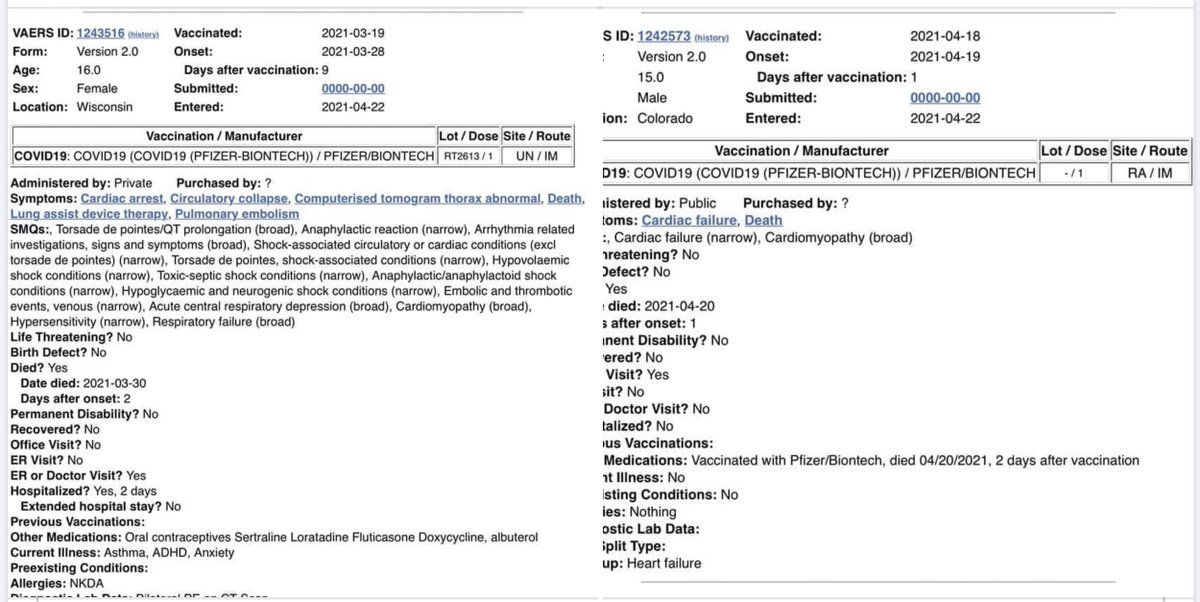The image size is (1200, 602).
Task: Select Wisconsin report entered date 2021-04-22
Action: pyautogui.click(x=354, y=105)
